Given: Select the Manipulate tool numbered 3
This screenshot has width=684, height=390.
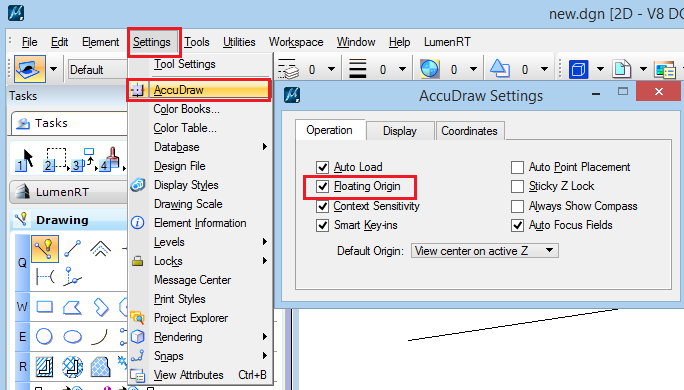Looking at the screenshot, I should 84,159.
